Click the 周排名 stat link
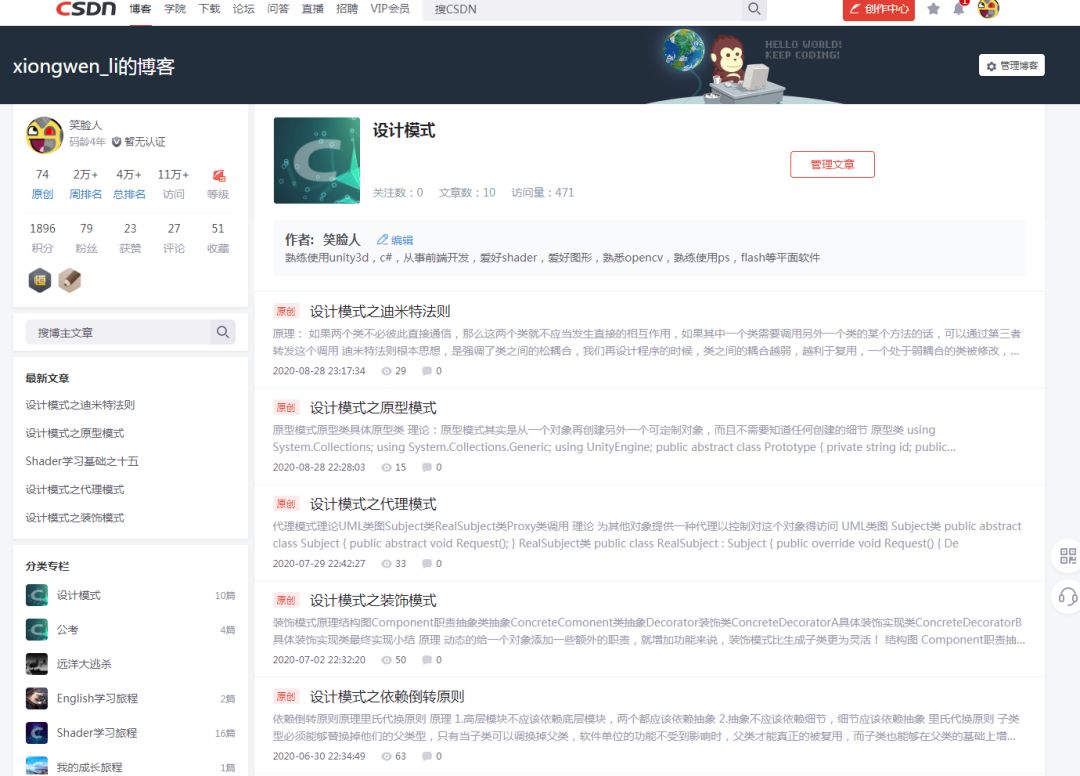Viewport: 1080px width, 776px height. (x=85, y=194)
